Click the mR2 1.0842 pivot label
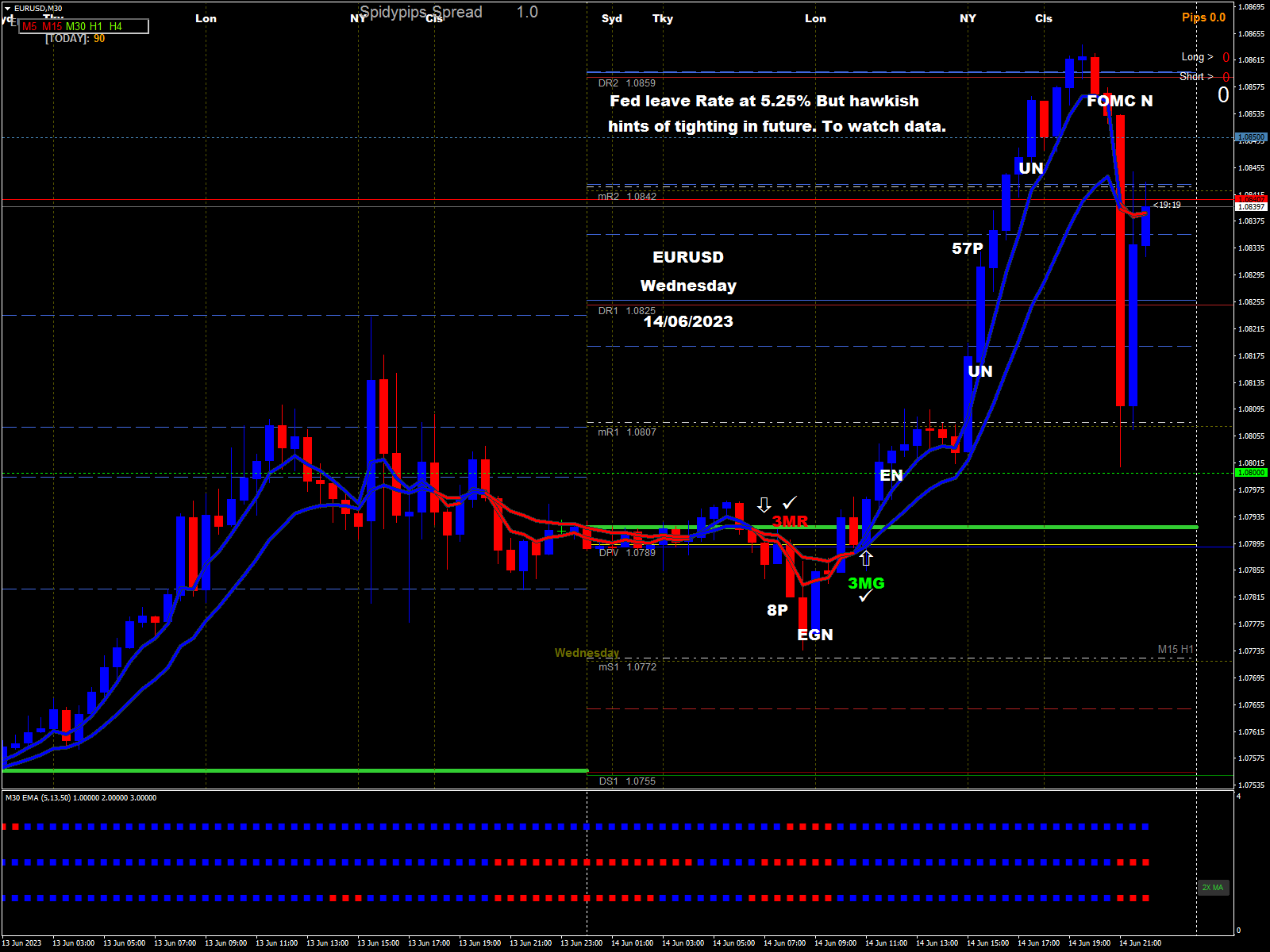 click(x=627, y=197)
